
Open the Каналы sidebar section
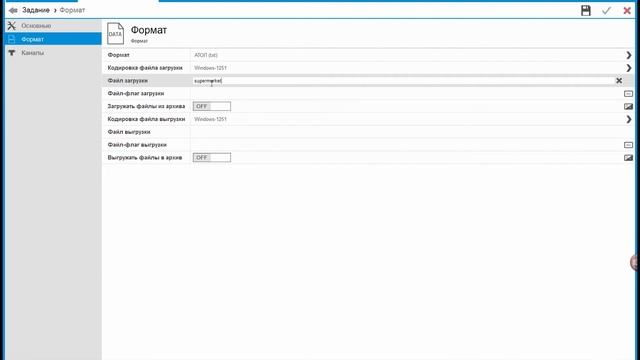coord(53,53)
